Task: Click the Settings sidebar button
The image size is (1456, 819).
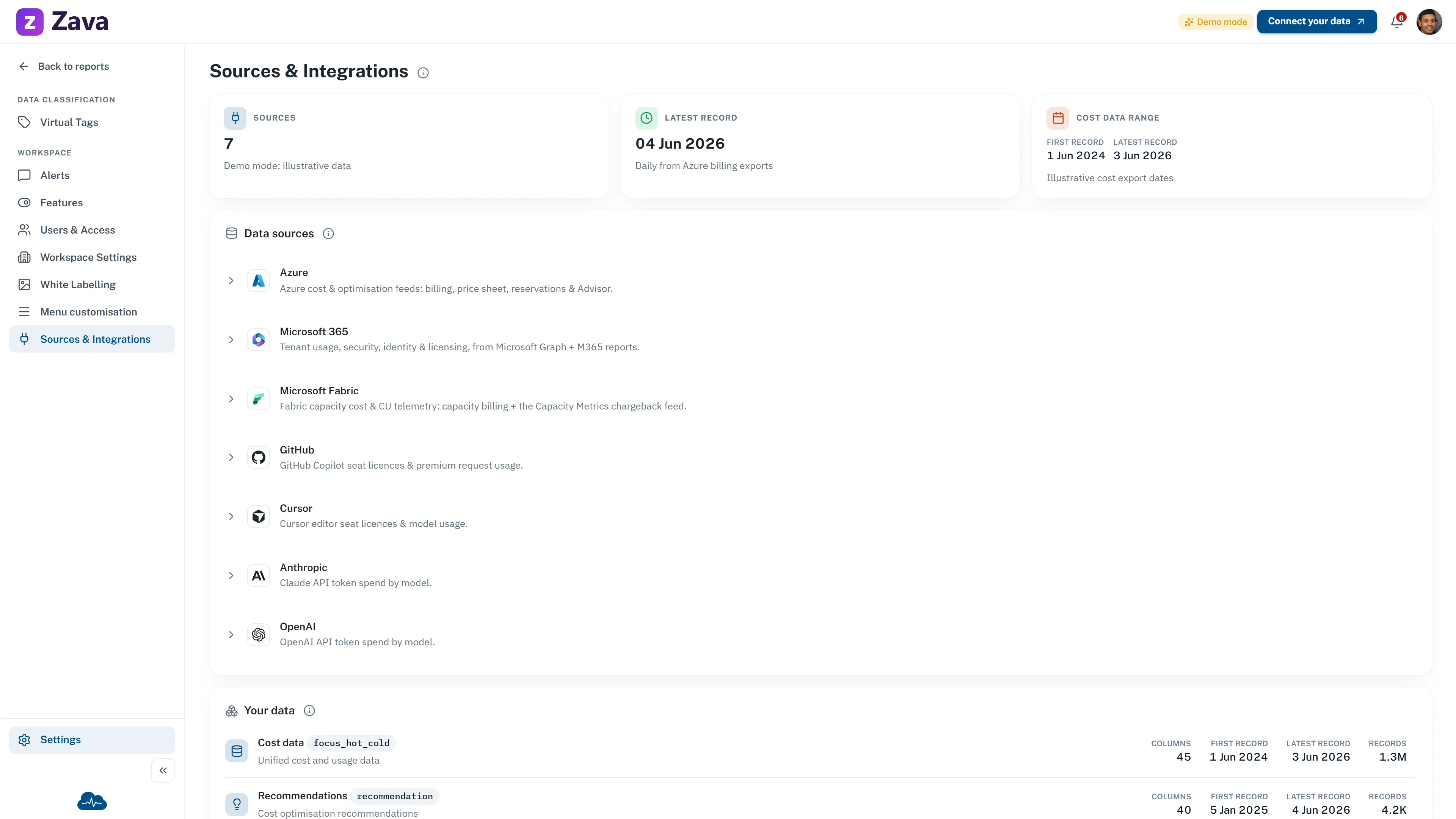Action: (92, 740)
